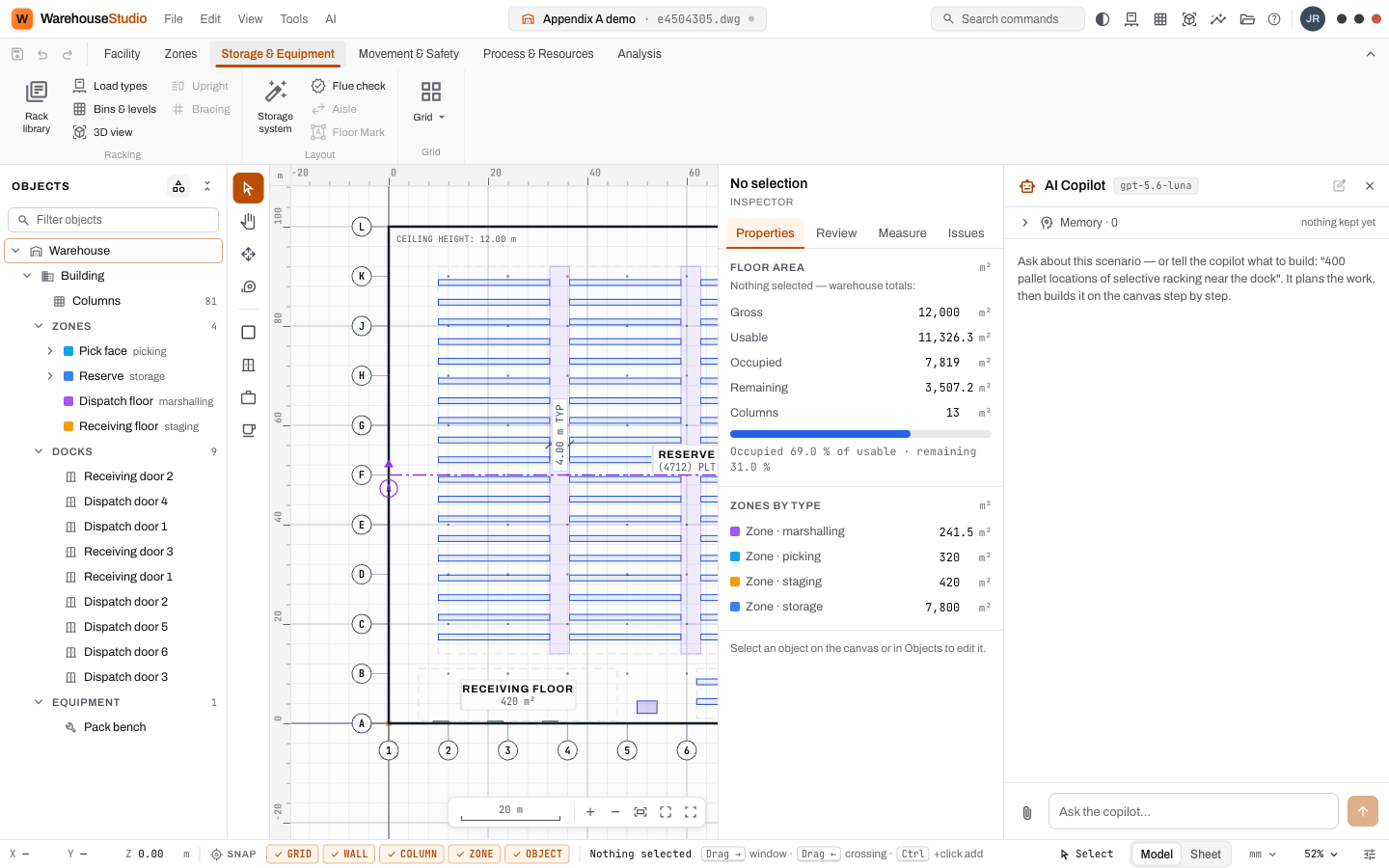Expand the Pick face zone
Image resolution: width=1389 pixels, height=868 pixels.
(50, 351)
